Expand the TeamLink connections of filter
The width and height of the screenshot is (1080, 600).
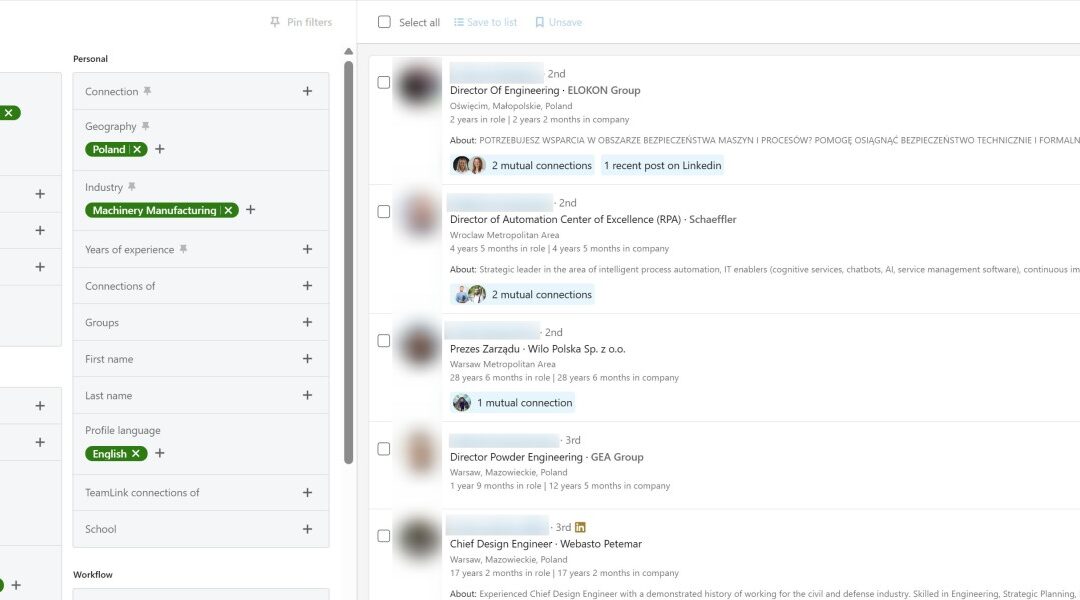click(308, 492)
